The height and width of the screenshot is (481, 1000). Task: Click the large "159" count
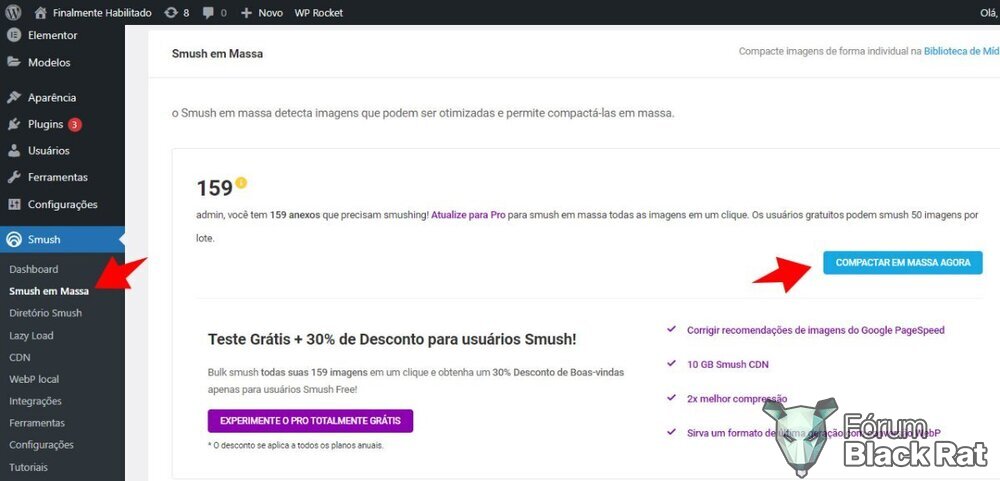pos(214,188)
